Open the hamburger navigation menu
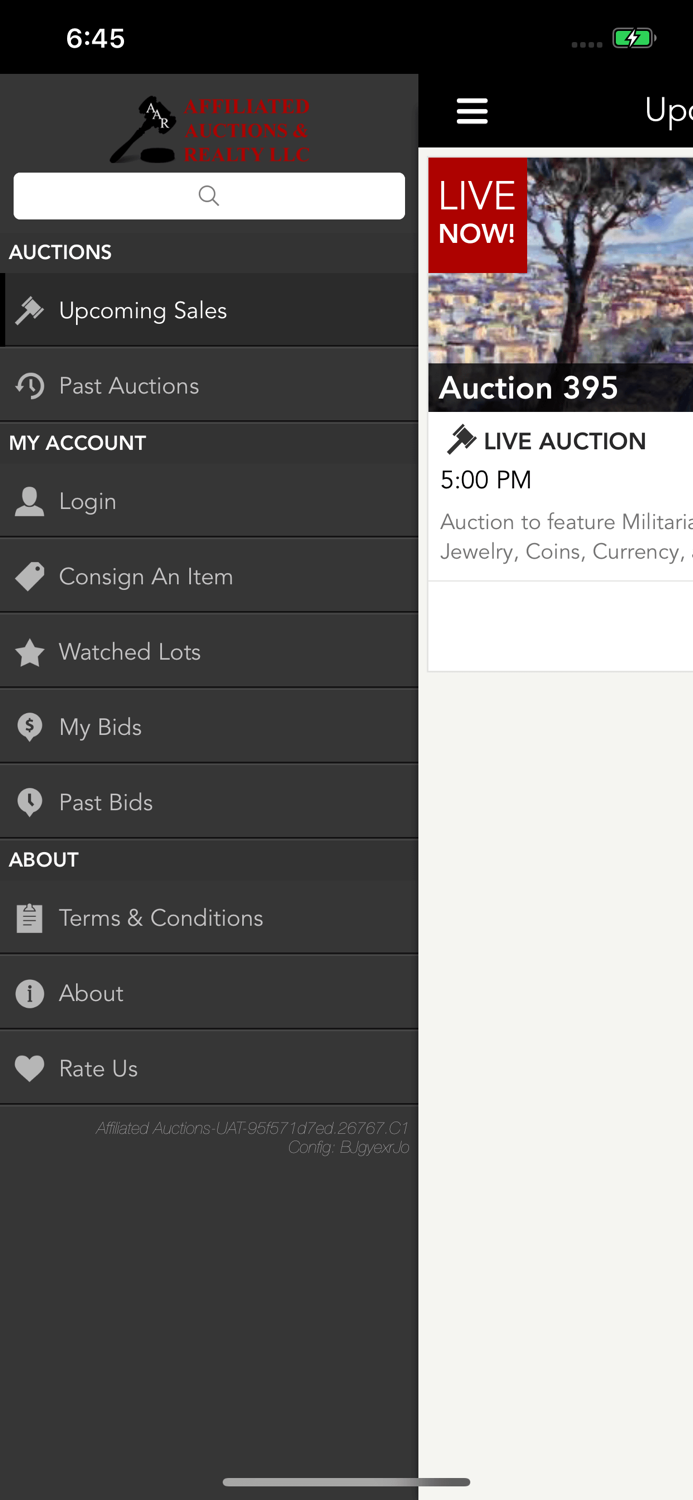Viewport: 693px width, 1500px height. 472,111
